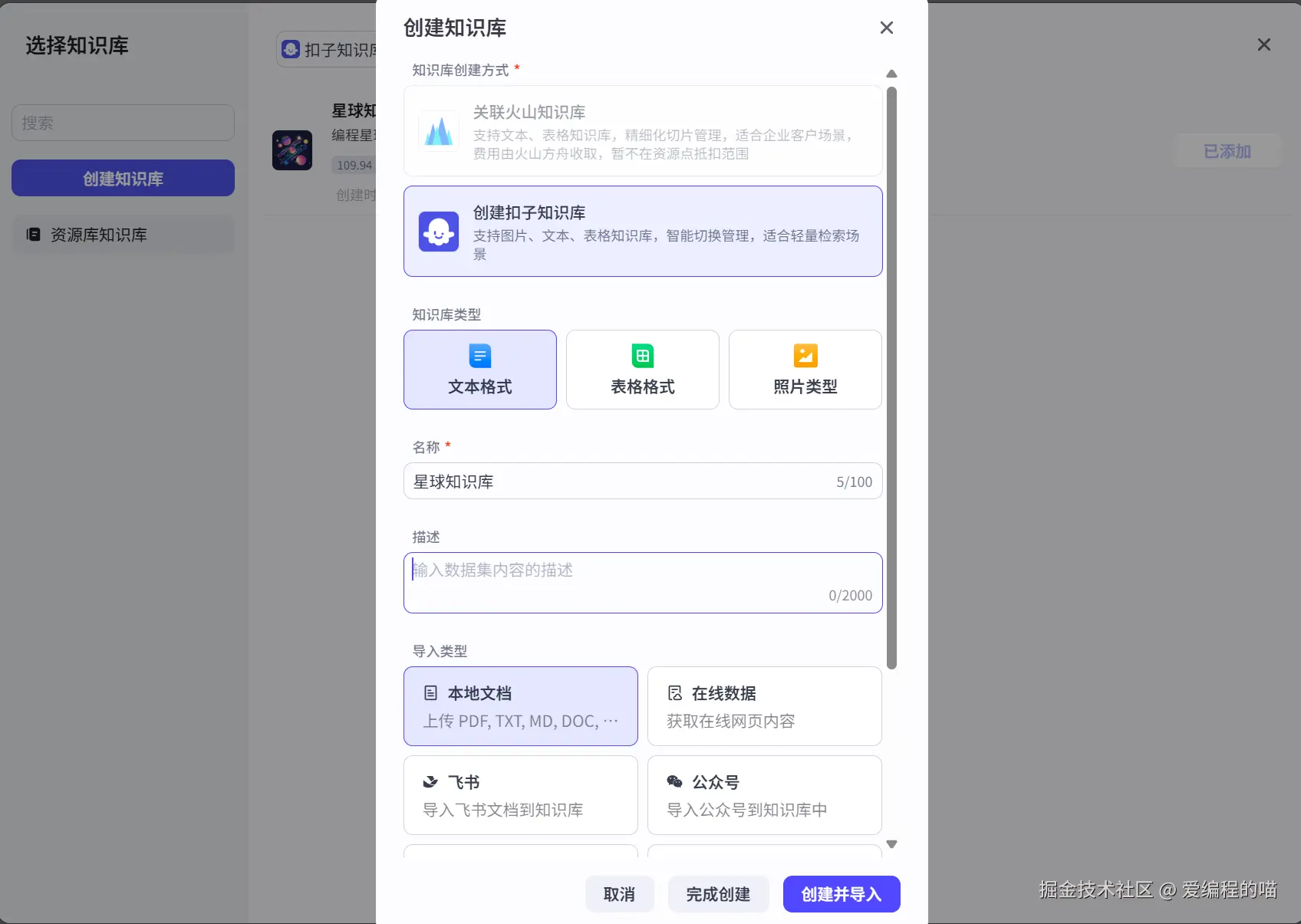Click the Volcano knowledge base mountain icon
Screen dimensions: 1301x924
tap(439, 131)
